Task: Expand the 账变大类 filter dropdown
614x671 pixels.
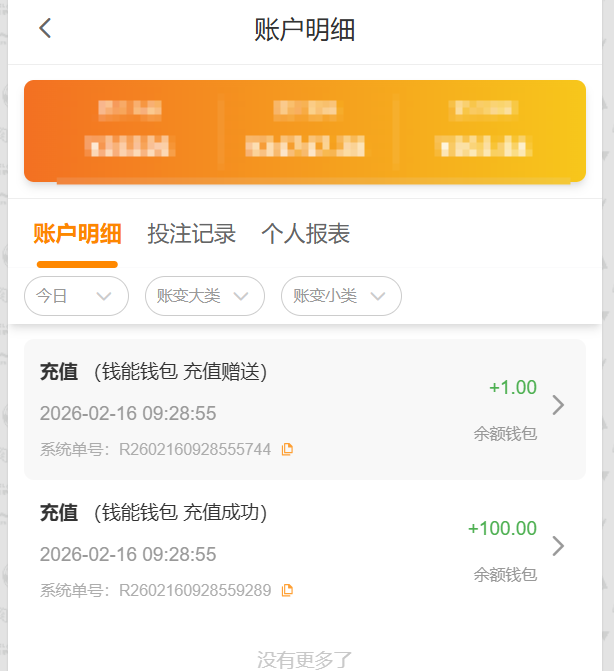Action: tap(204, 296)
